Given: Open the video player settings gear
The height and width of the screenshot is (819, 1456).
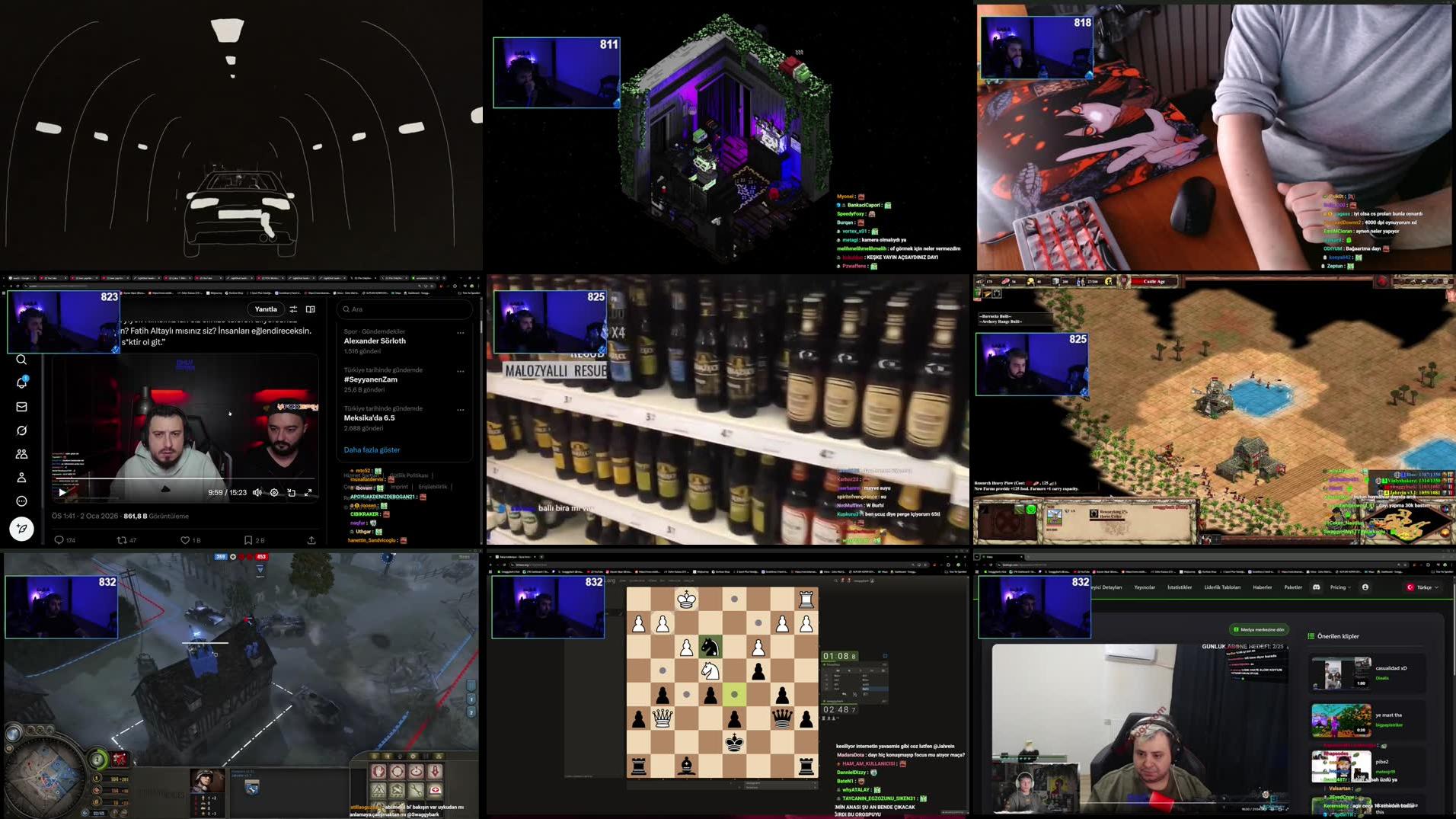Looking at the screenshot, I should [x=274, y=492].
